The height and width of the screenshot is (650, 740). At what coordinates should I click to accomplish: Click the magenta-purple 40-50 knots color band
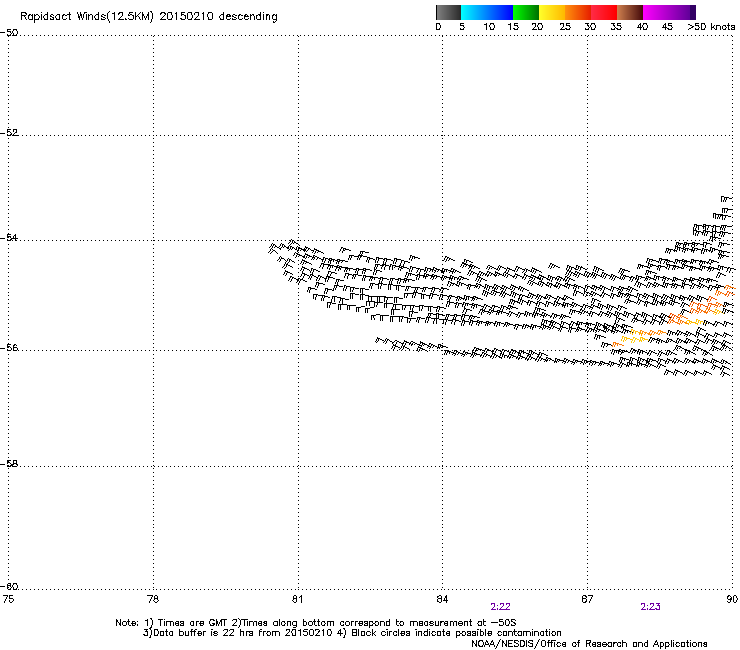669,12
